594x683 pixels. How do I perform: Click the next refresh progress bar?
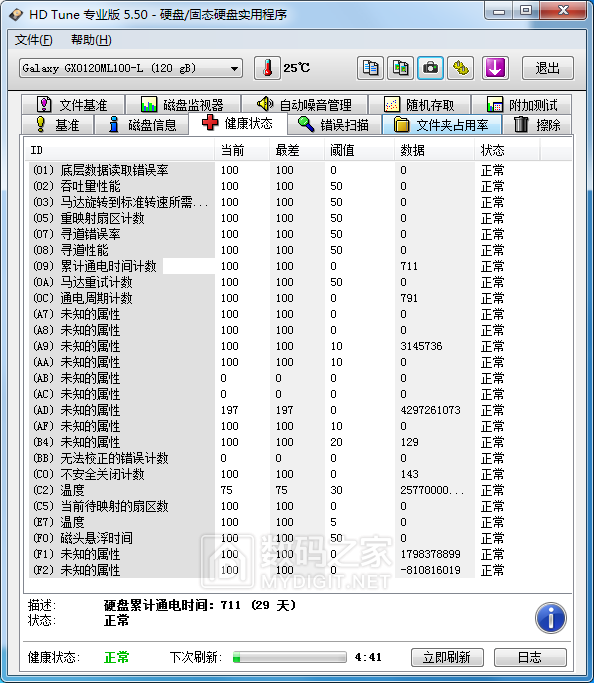click(290, 657)
